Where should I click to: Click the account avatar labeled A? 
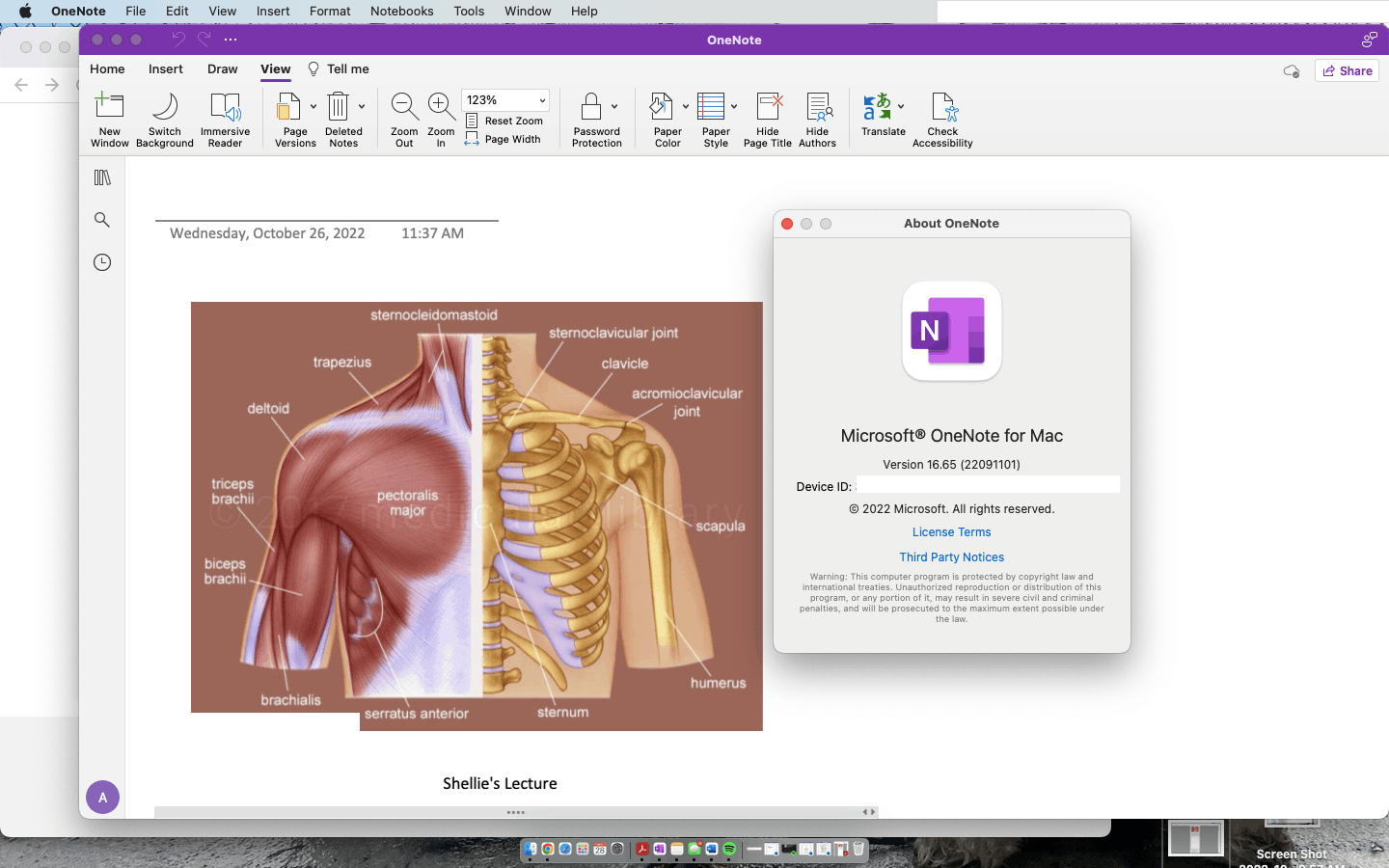102,798
